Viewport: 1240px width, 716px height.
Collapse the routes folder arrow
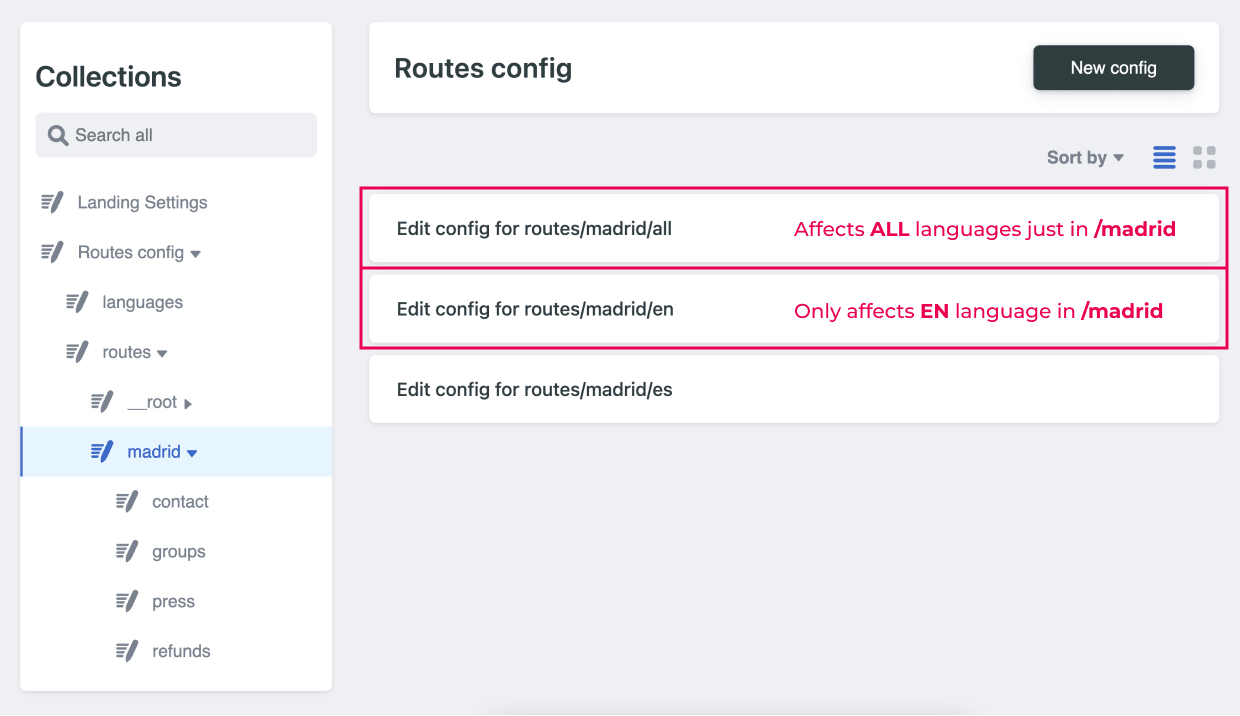tap(162, 353)
